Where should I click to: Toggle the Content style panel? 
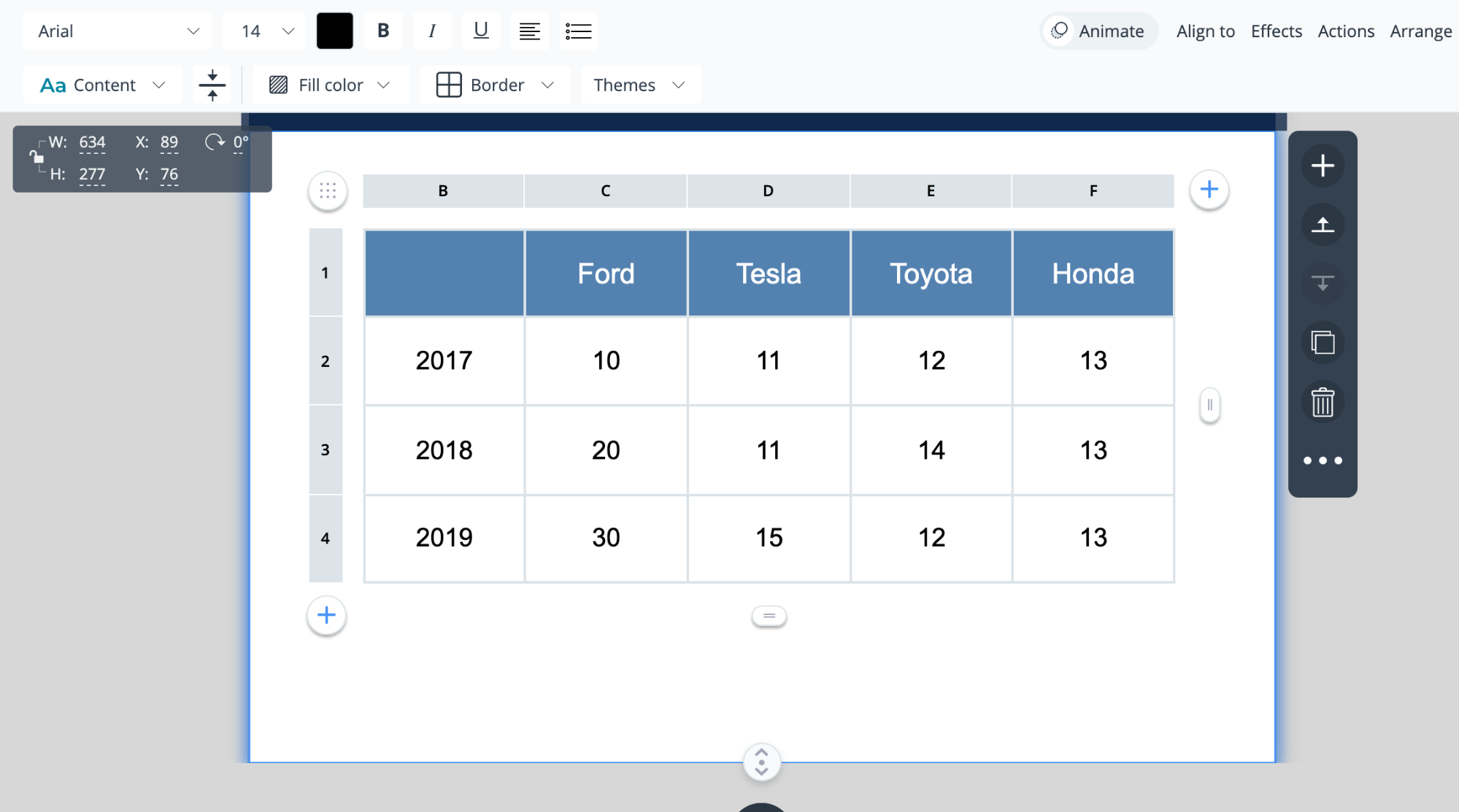[100, 85]
